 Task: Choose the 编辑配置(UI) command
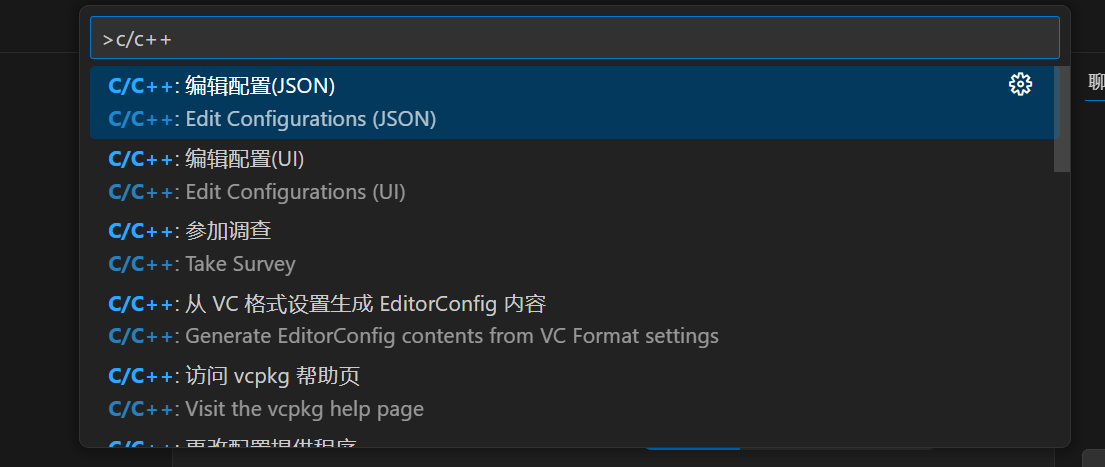click(x=245, y=158)
